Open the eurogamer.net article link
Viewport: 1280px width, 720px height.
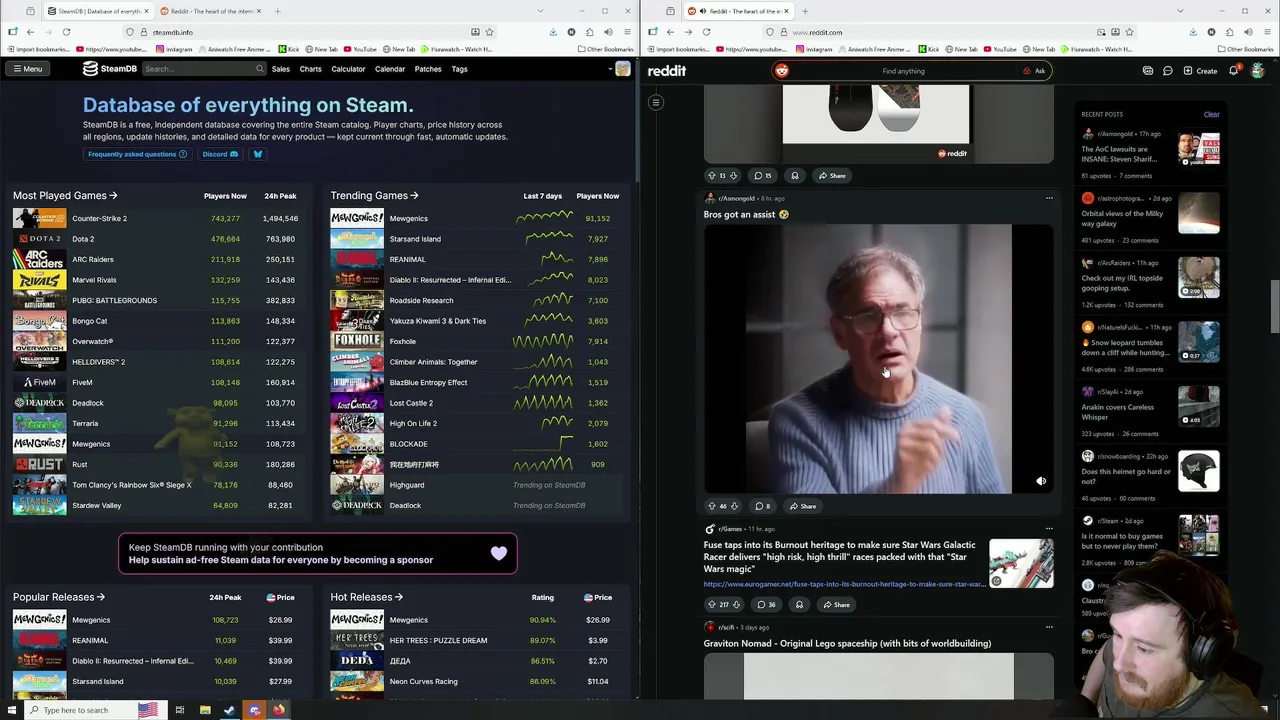coord(844,584)
